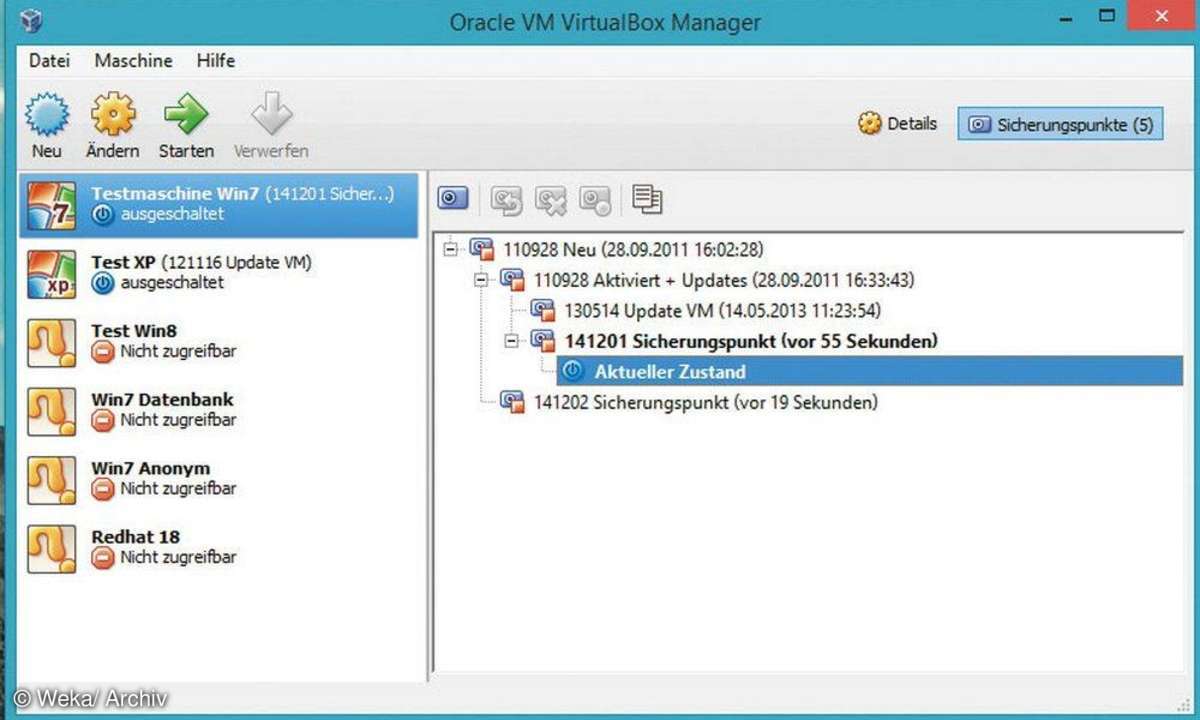Click the Win7 Datenbank machine icon
The height and width of the screenshot is (720, 1200).
(x=52, y=411)
